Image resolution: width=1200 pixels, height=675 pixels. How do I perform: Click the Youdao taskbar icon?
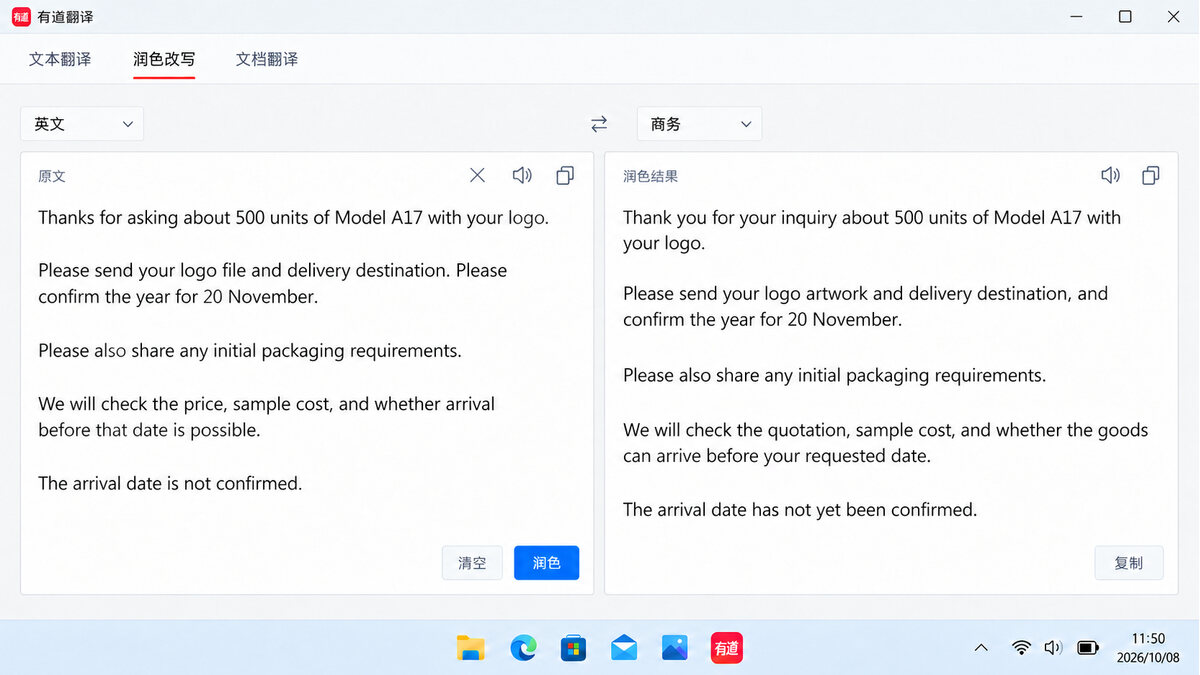pyautogui.click(x=726, y=648)
